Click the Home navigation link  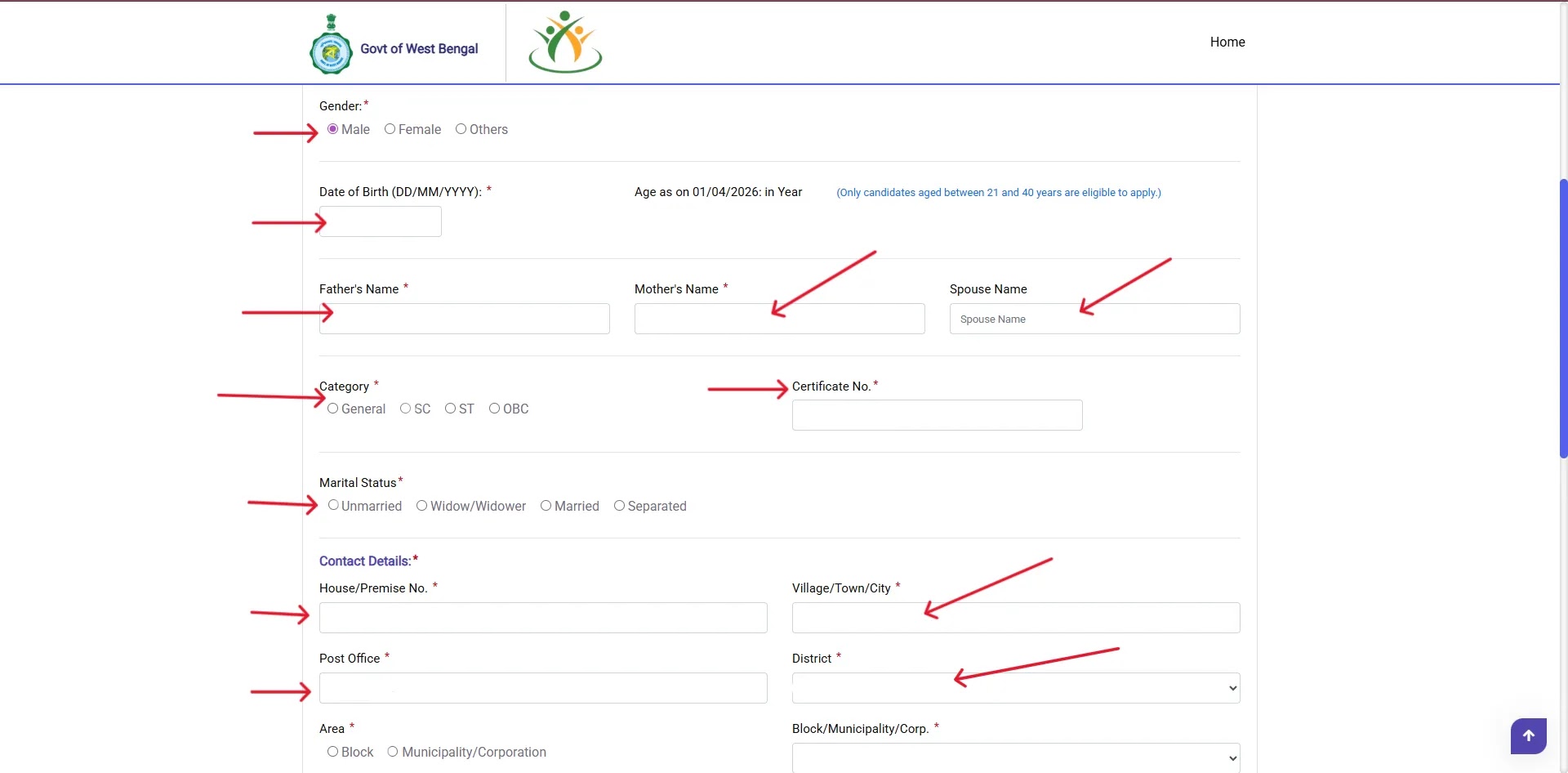tap(1227, 42)
